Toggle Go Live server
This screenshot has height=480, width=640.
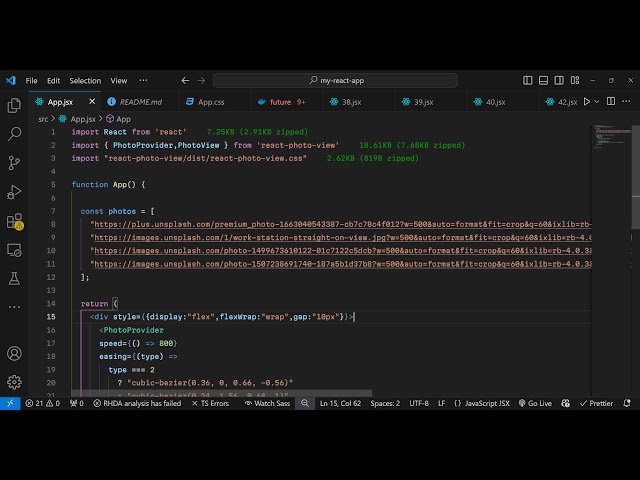535,403
